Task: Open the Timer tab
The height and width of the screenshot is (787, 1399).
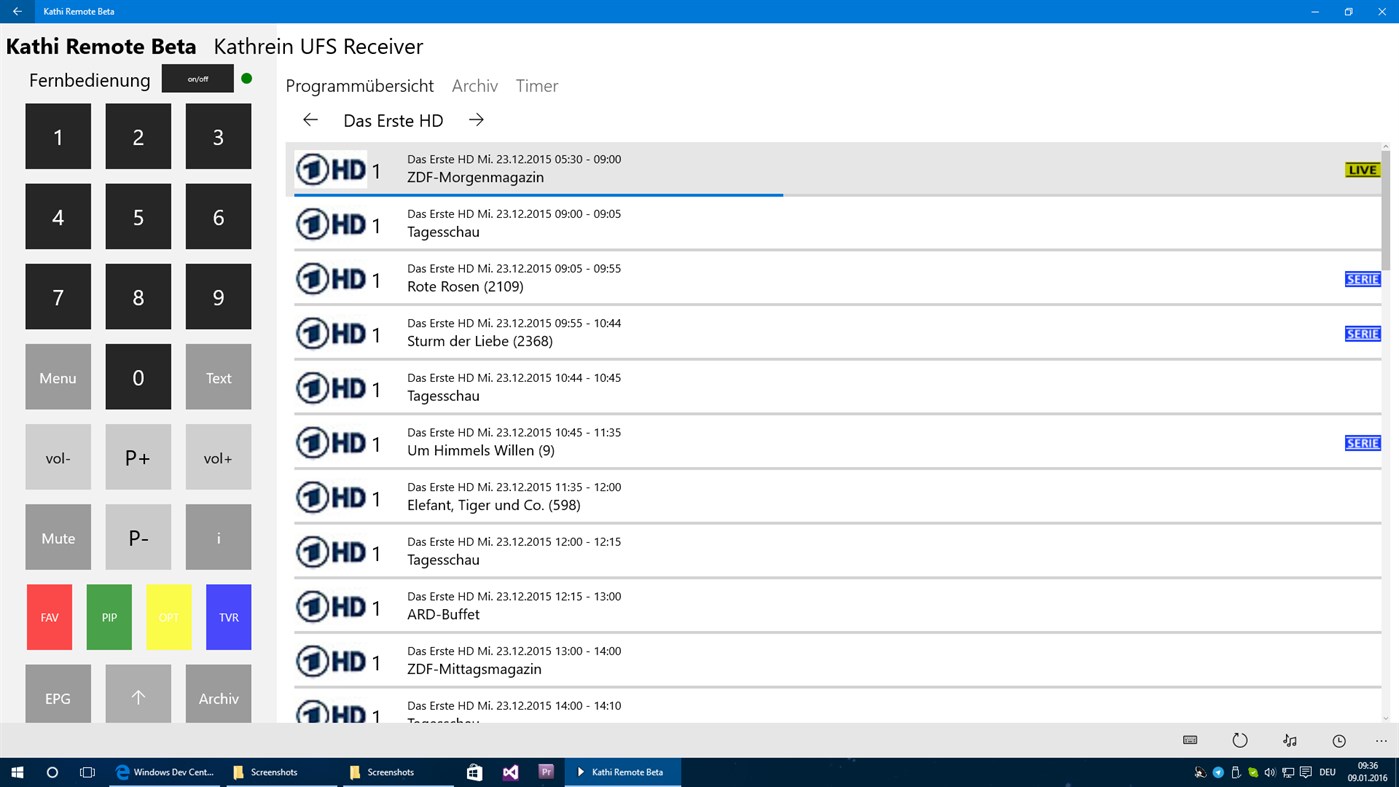Action: coord(536,86)
